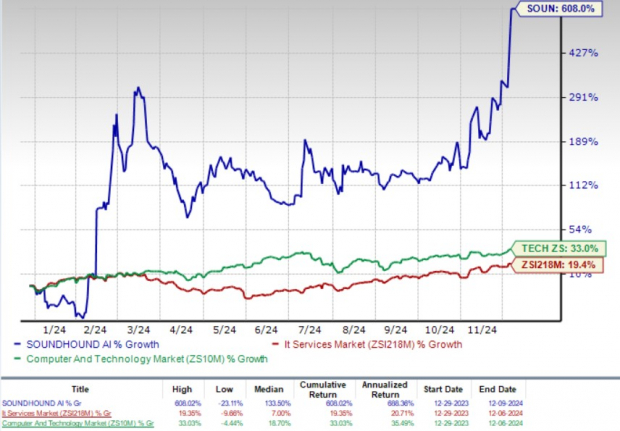
Task: Open the It Services Market (ZSI218M) % Gr table link
Action: (56, 414)
